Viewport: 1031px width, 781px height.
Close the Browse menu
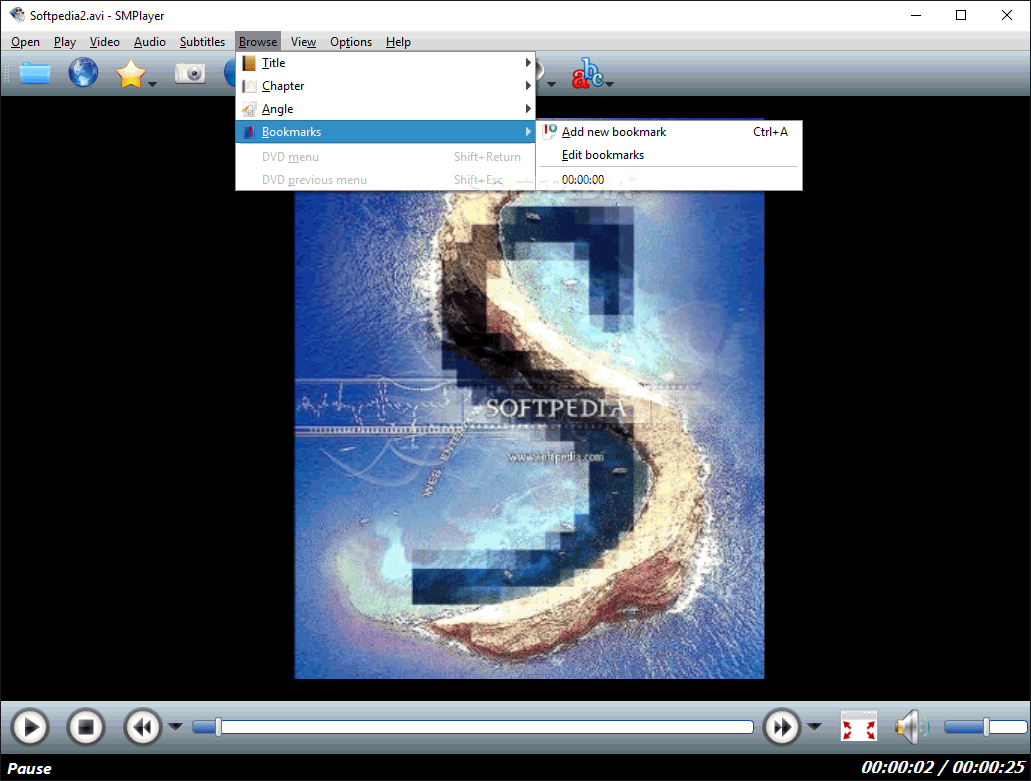point(258,41)
